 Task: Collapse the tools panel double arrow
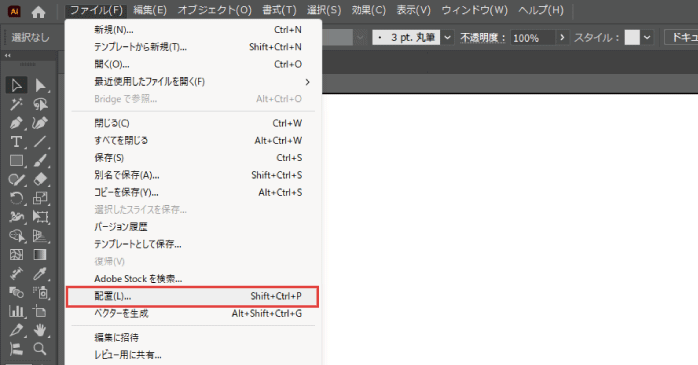8,56
